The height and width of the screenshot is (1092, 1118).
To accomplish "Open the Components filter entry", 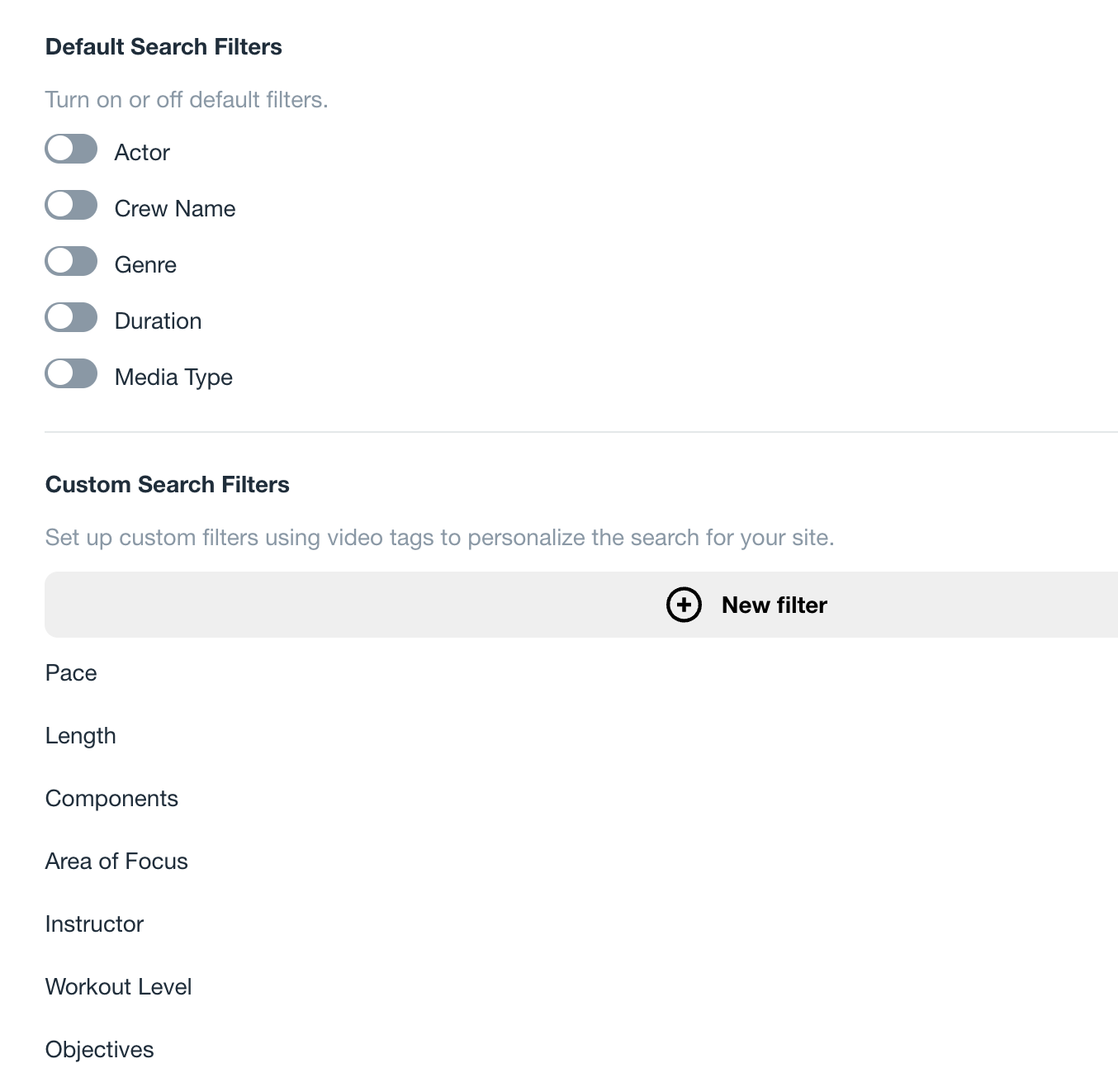I will click(x=111, y=799).
